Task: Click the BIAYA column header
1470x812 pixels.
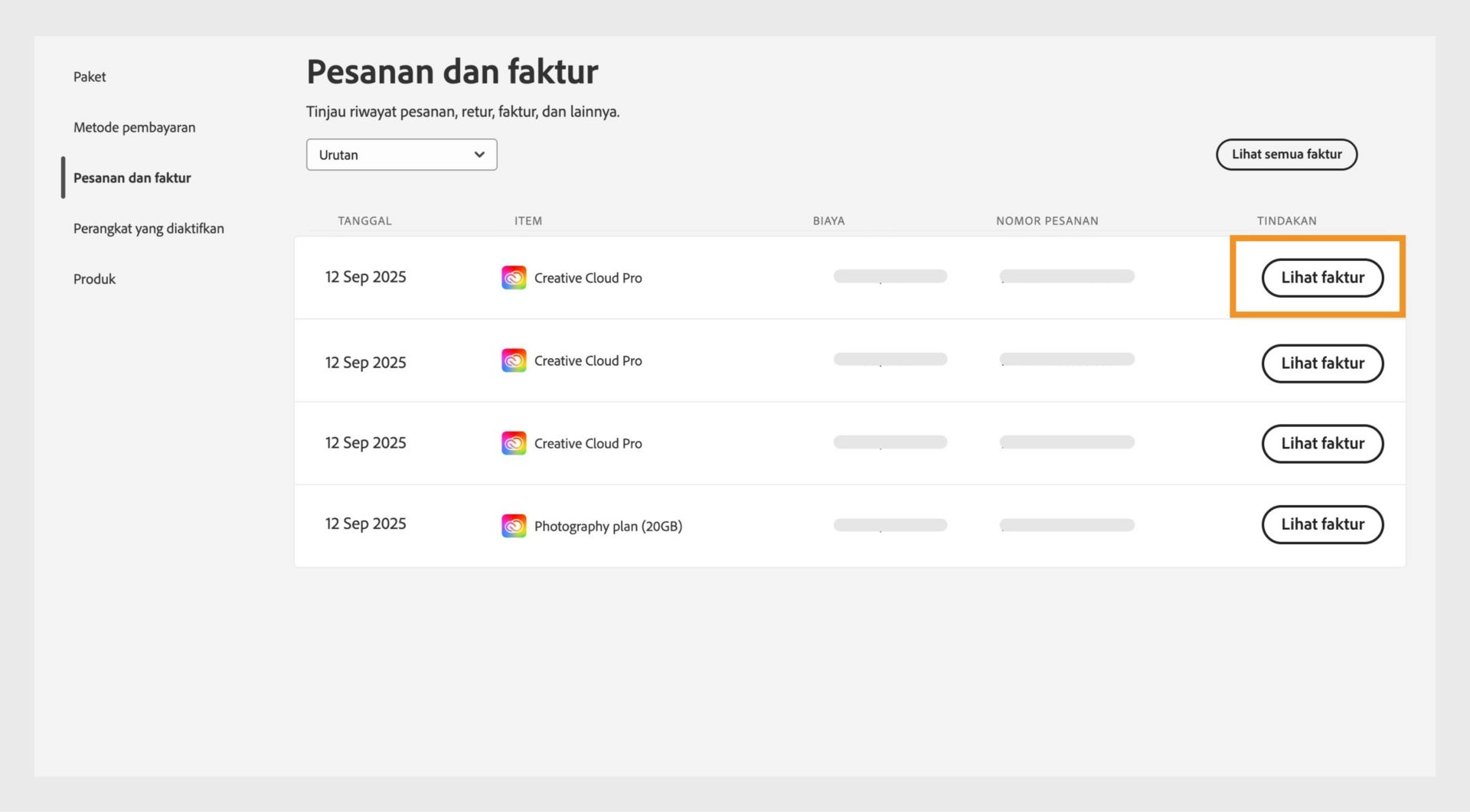Action: (829, 220)
